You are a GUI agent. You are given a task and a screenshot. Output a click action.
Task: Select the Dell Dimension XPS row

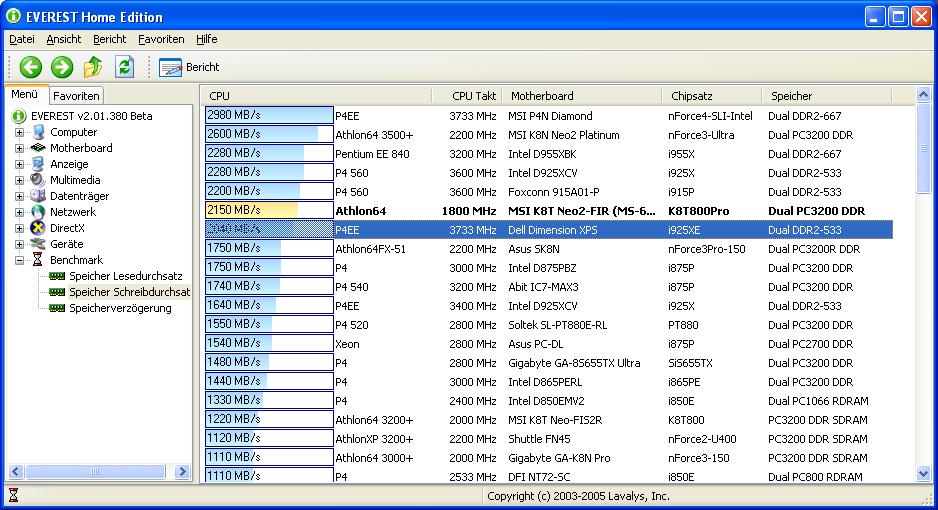click(548, 230)
